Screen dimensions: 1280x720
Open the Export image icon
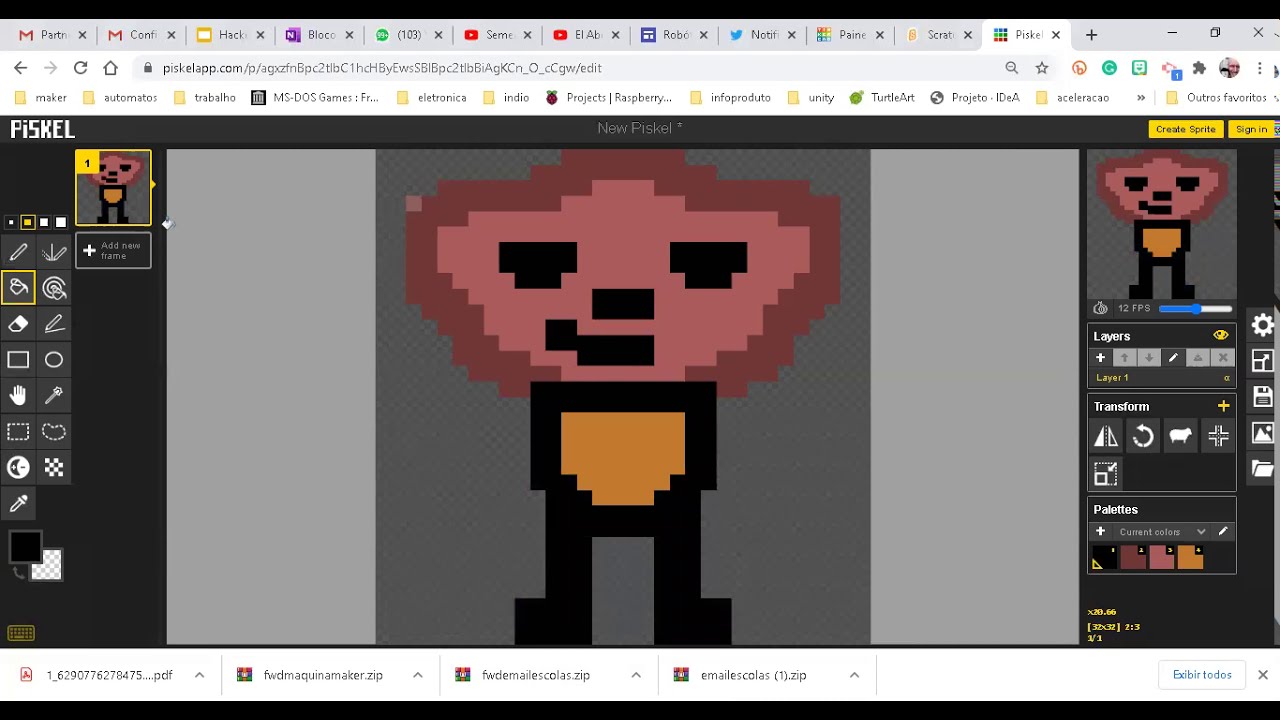1263,433
